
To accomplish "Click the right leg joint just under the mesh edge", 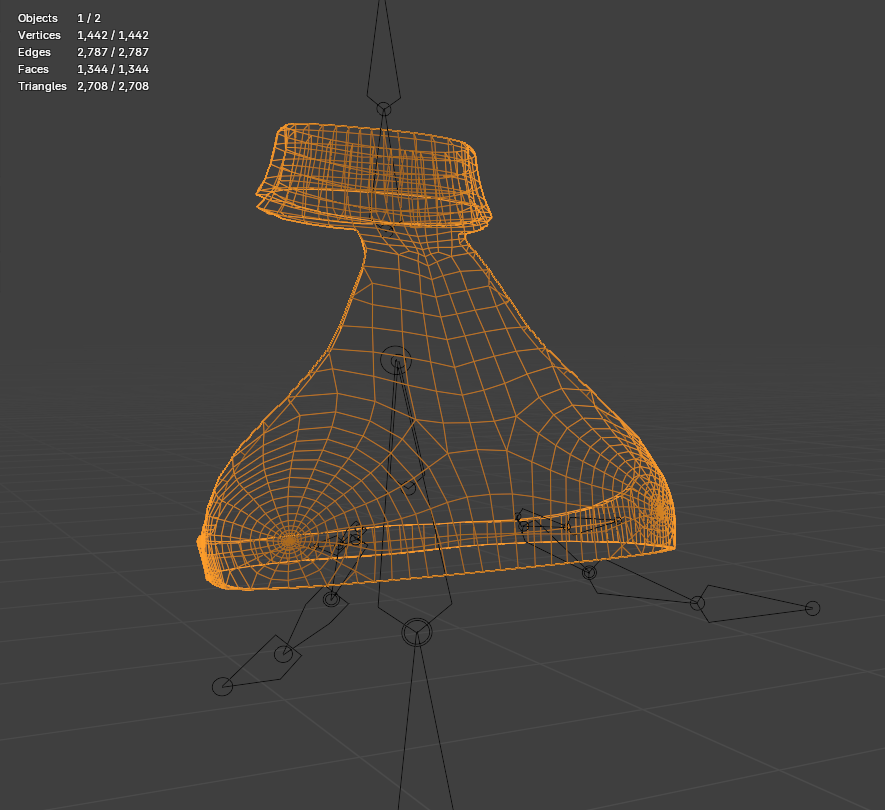I will click(589, 573).
